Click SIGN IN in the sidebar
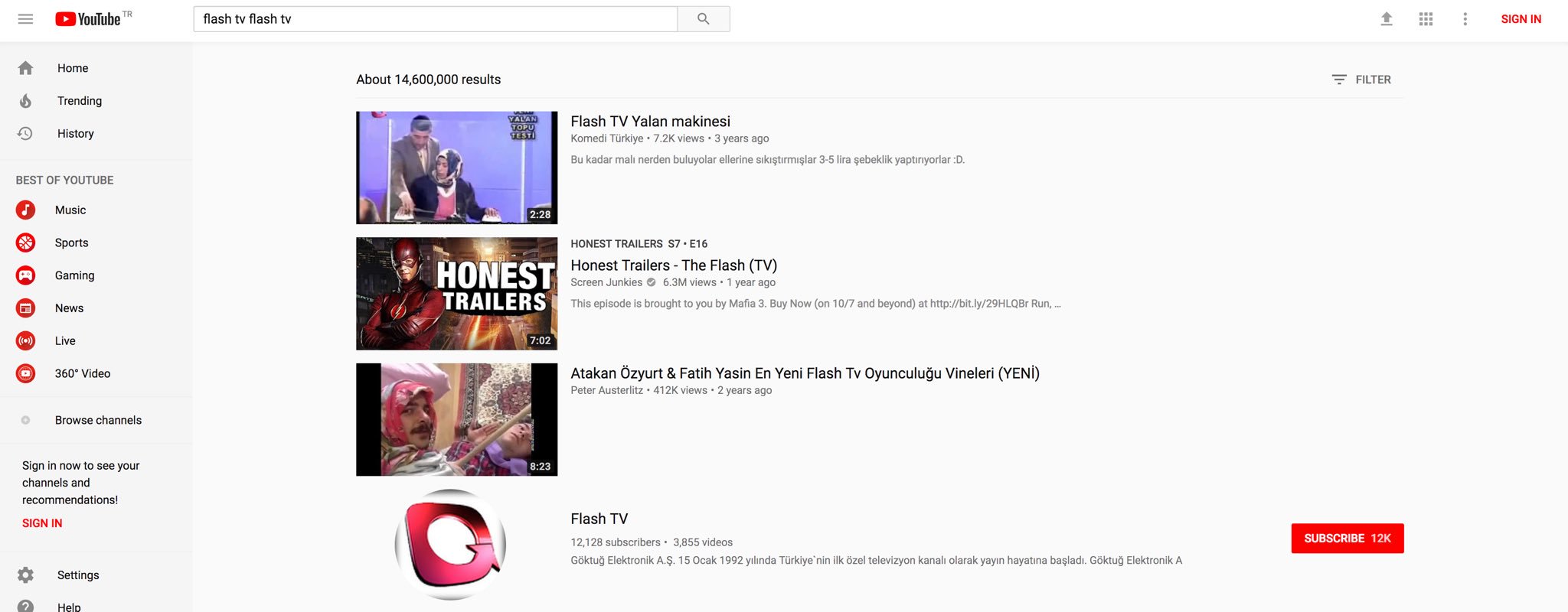Image resolution: width=1568 pixels, height=612 pixels. [42, 523]
